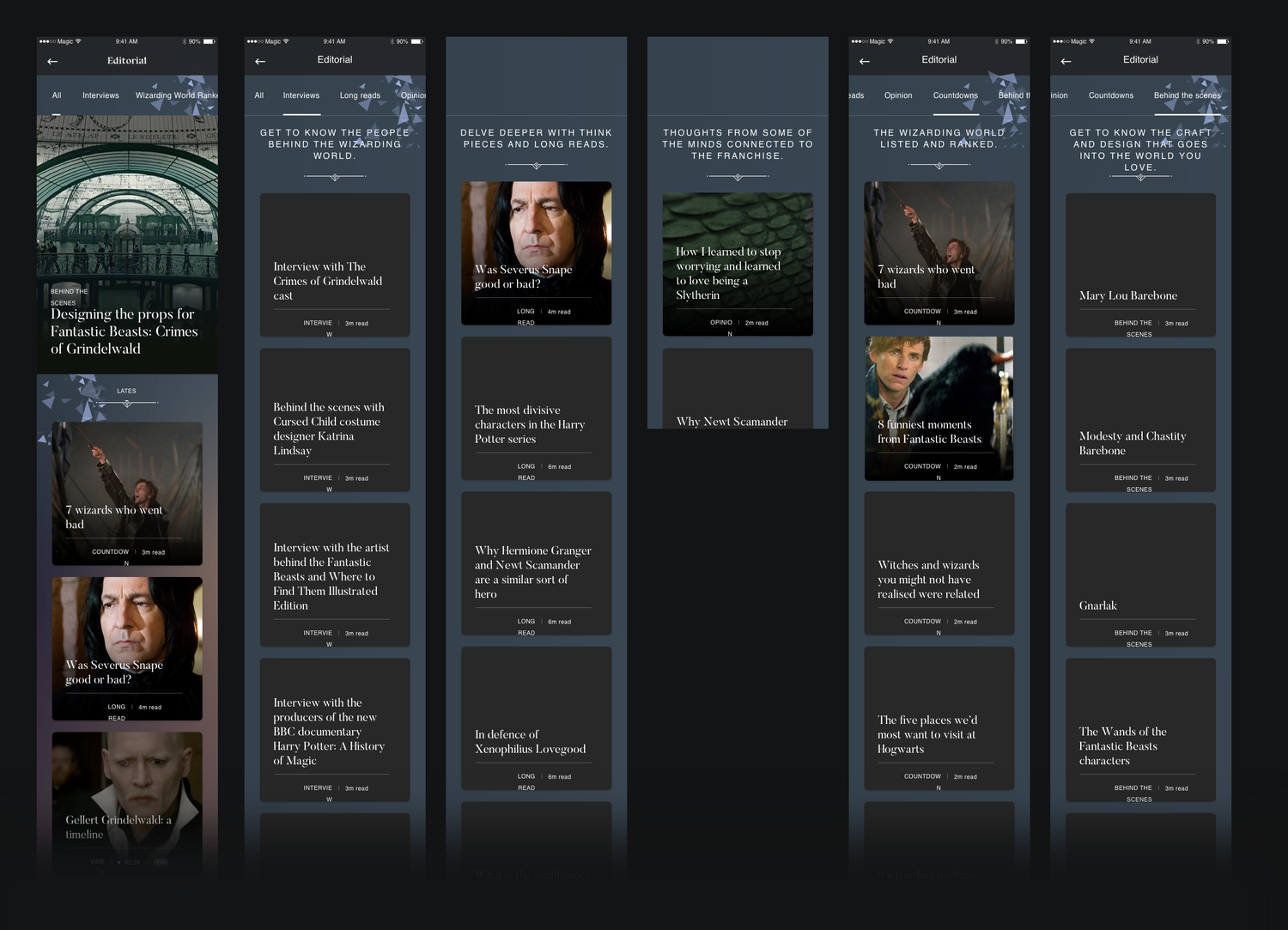Select the underlined All tab on the hero-image screen
The image size is (1288, 930).
click(x=57, y=95)
